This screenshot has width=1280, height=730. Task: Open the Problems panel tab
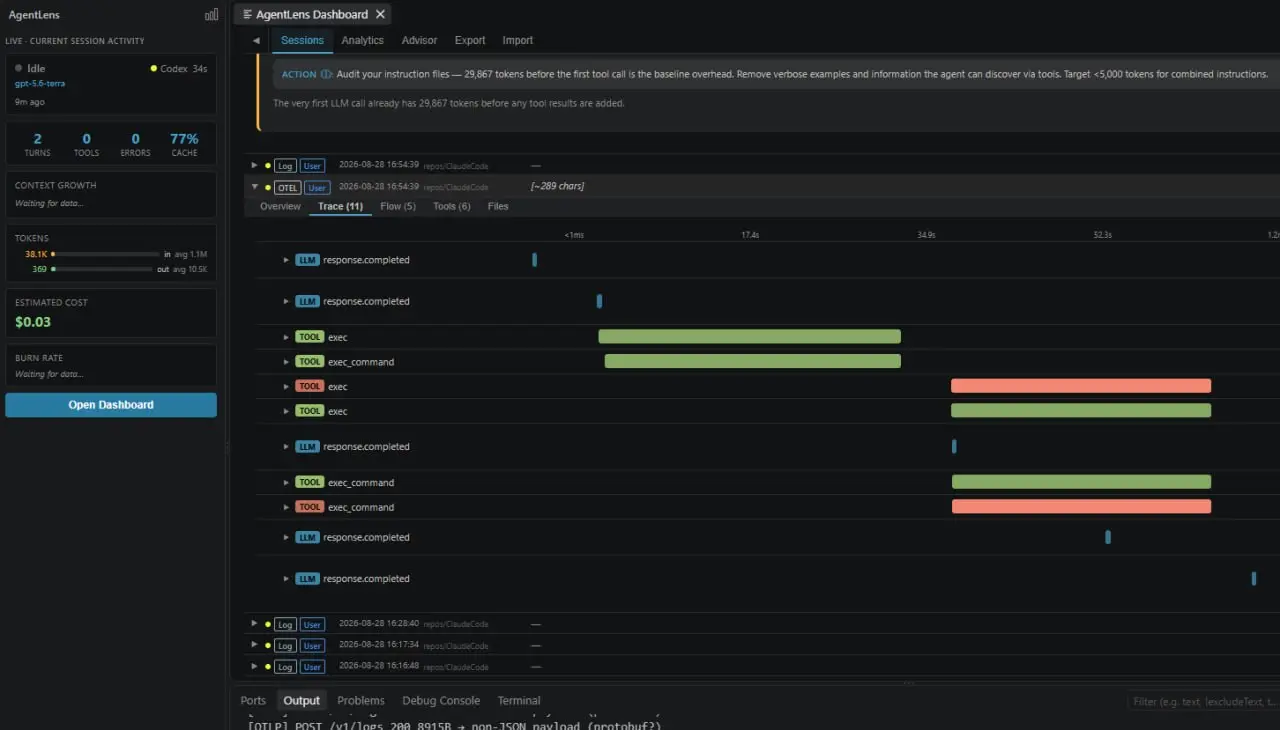coord(361,701)
